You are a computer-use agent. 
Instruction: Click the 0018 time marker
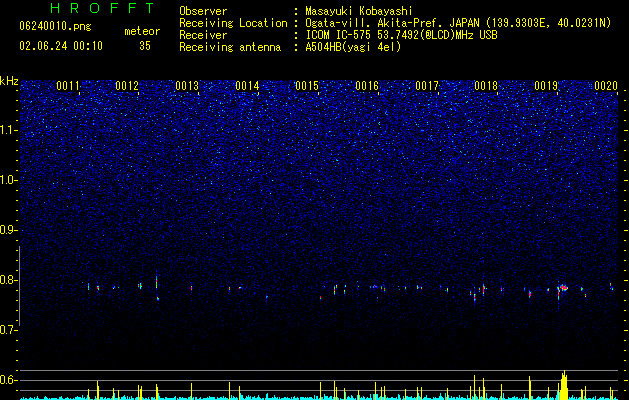coord(486,86)
